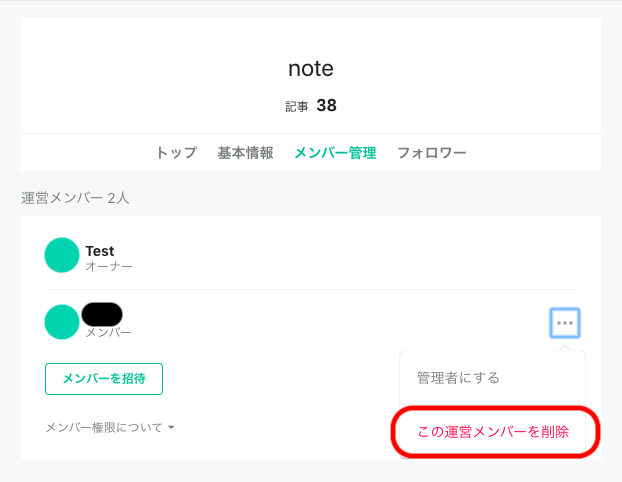
Task: Open the 基本情報 tab
Action: click(246, 152)
